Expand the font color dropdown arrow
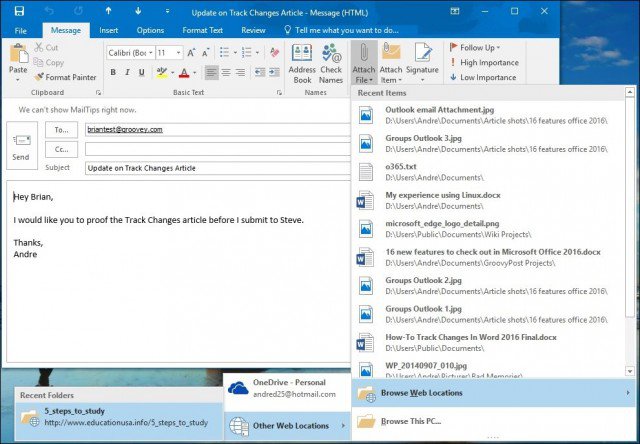This screenshot has height=444, width=640. point(195,73)
